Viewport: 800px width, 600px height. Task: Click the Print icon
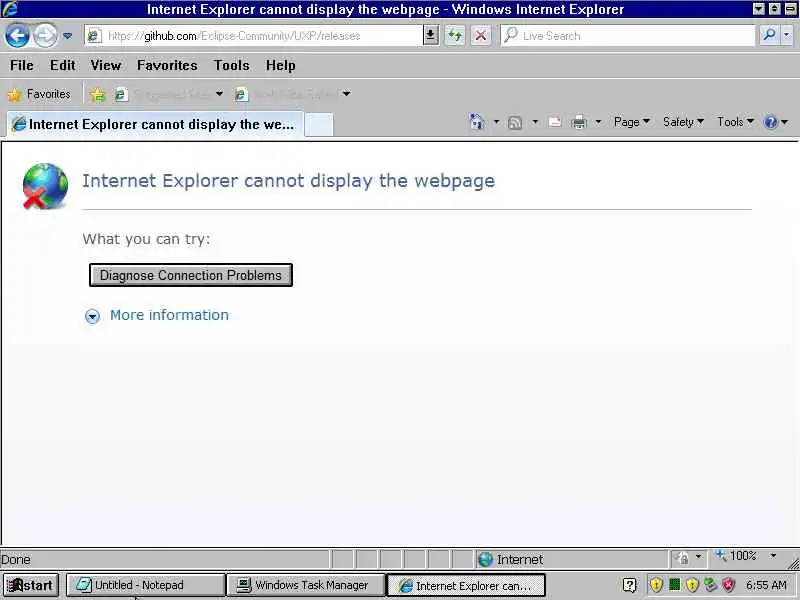tap(579, 122)
